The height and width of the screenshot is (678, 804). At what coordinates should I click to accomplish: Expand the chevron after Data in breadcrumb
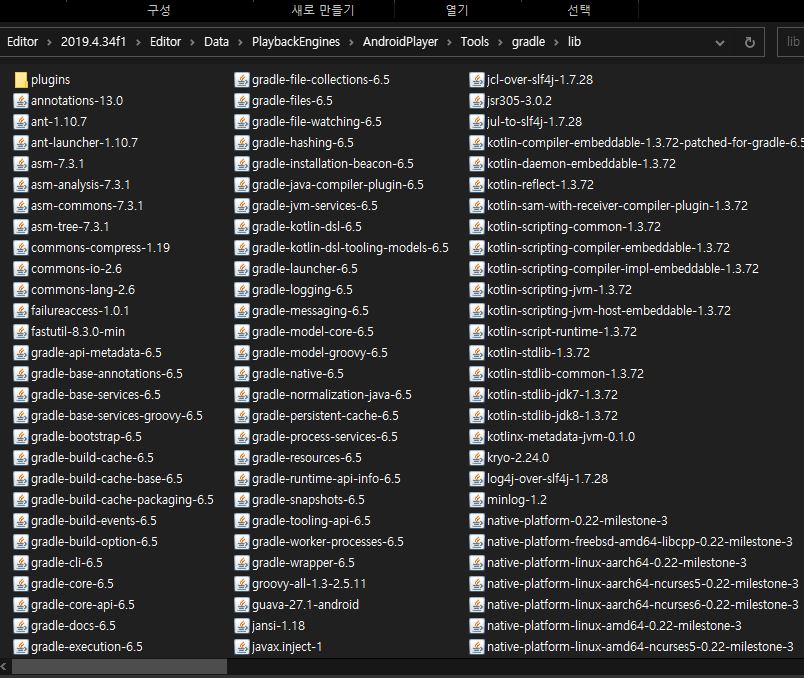[240, 43]
